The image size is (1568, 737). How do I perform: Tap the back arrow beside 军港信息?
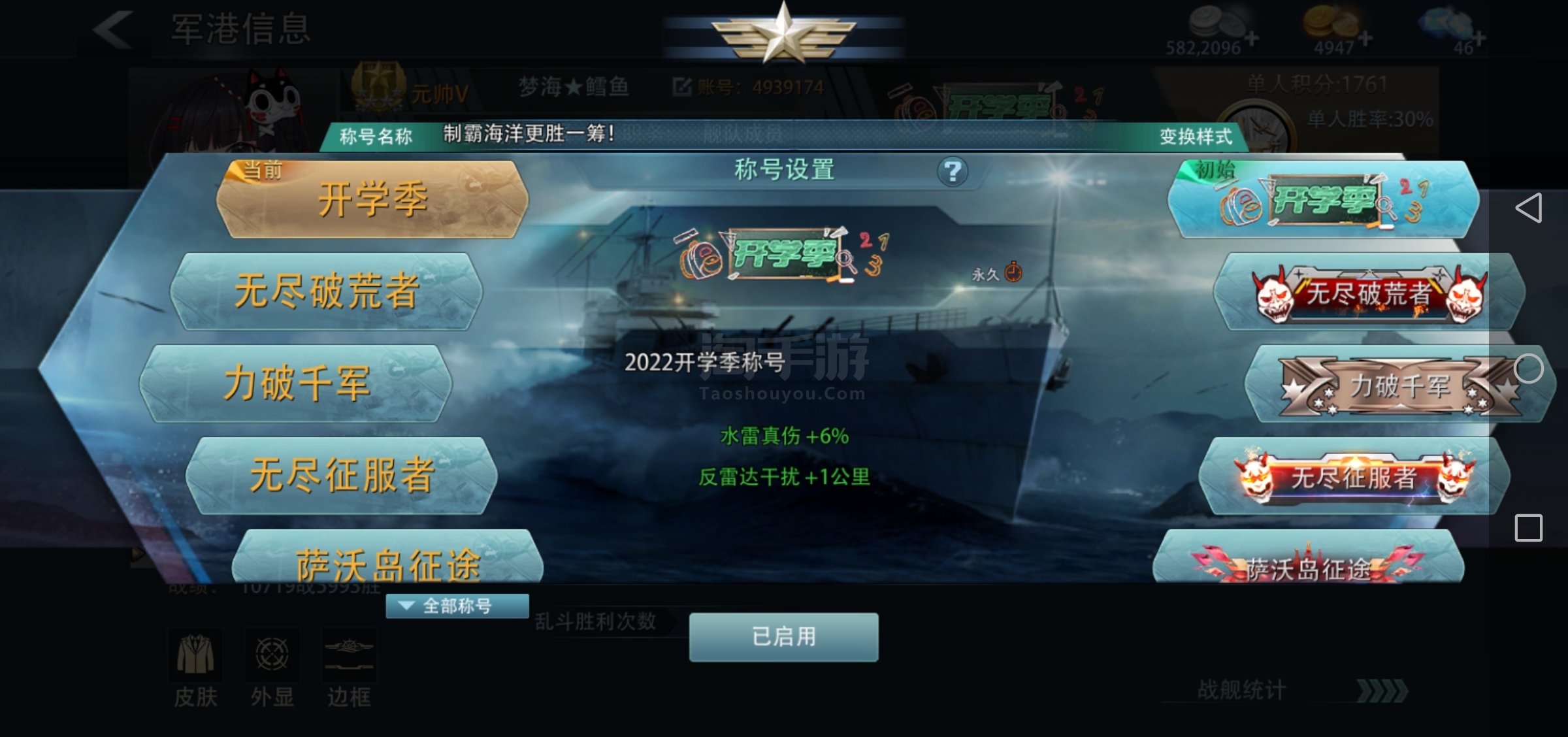pos(114,29)
